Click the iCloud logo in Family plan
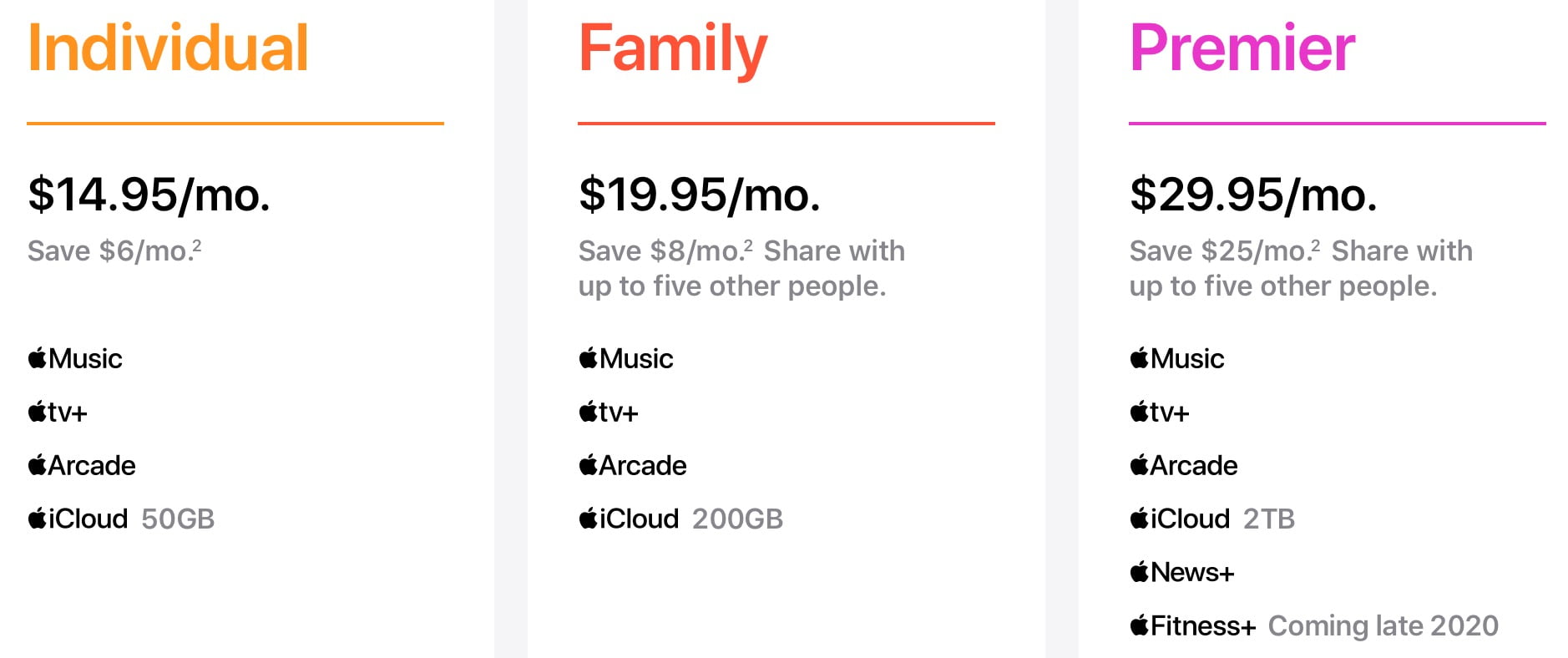 pyautogui.click(x=629, y=519)
